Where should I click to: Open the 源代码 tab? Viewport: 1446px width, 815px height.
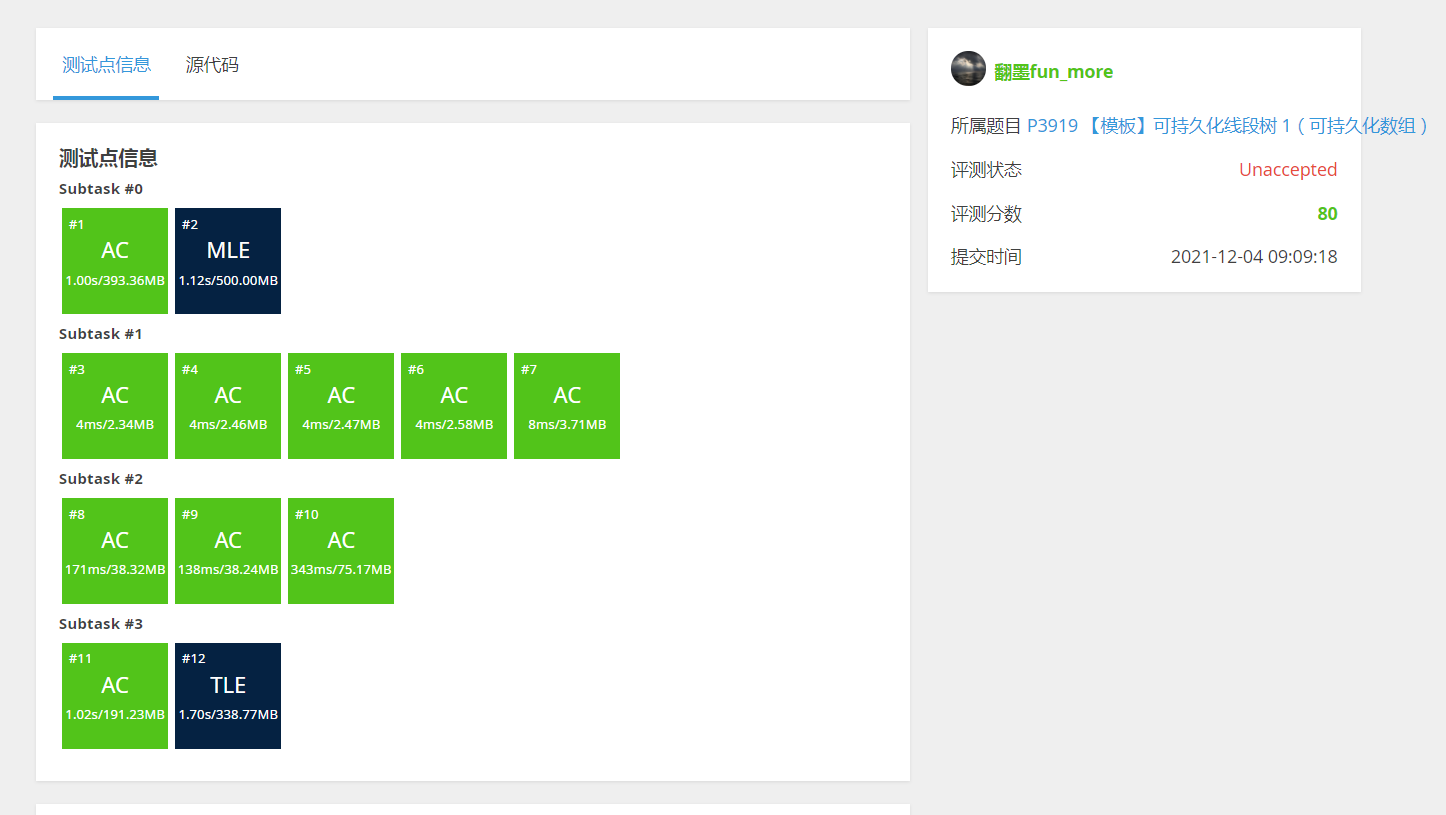coord(212,65)
